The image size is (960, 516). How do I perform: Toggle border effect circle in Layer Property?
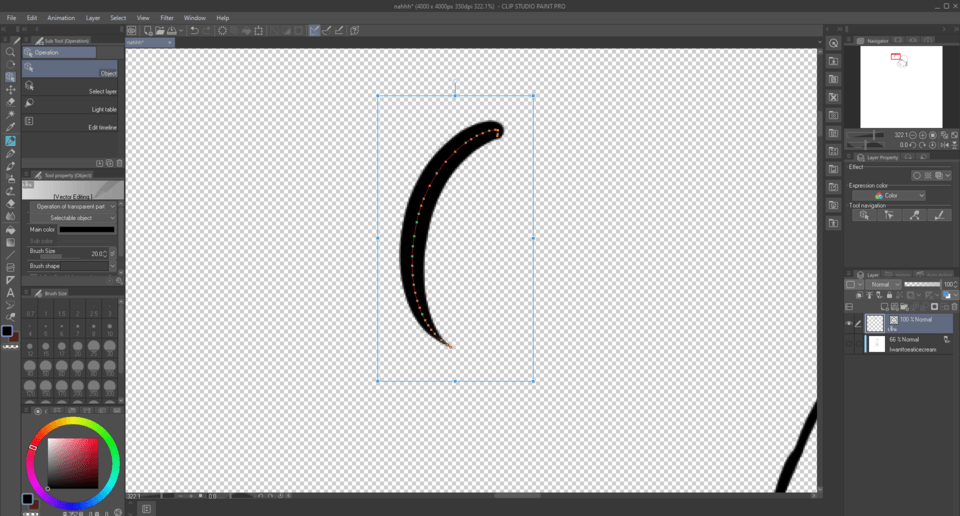click(917, 176)
